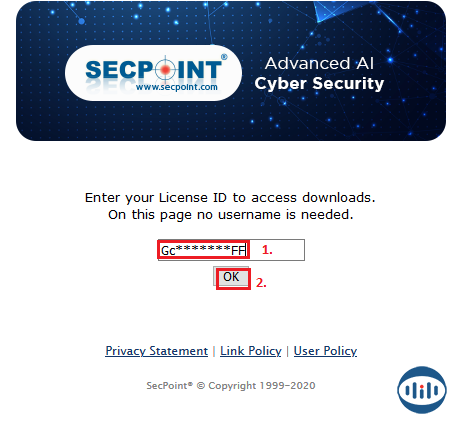Click the red step number 2 marker
Viewport: 463px width, 429px height.
(x=261, y=283)
